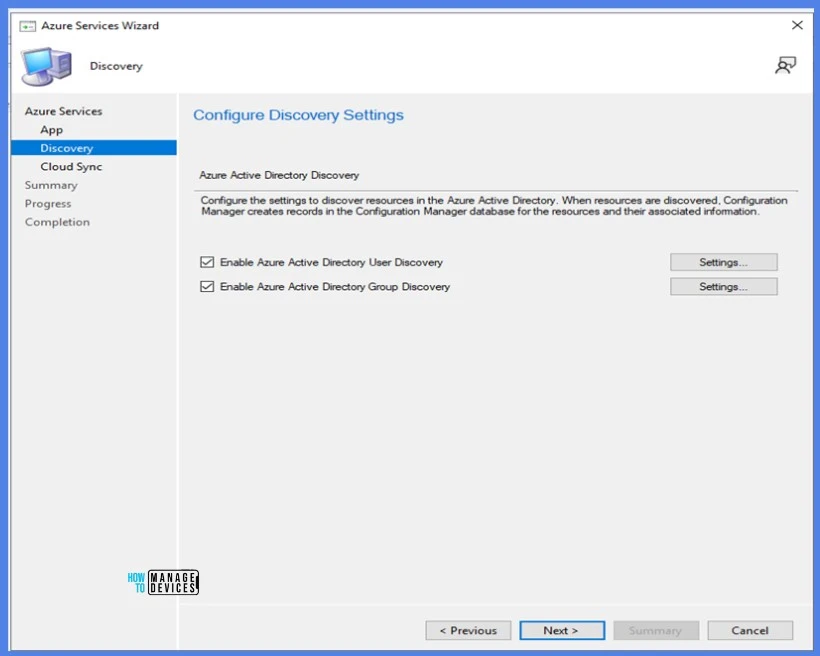Viewport: 820px width, 656px height.
Task: Click the feedback person icon
Action: click(785, 65)
